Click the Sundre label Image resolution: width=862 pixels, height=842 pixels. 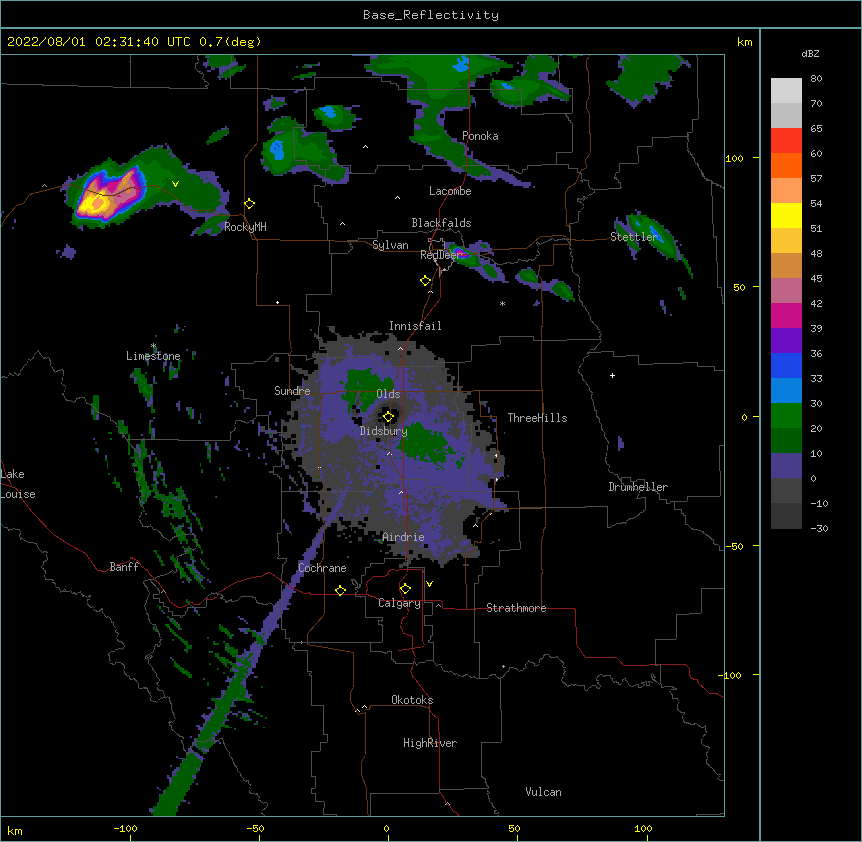[292, 391]
